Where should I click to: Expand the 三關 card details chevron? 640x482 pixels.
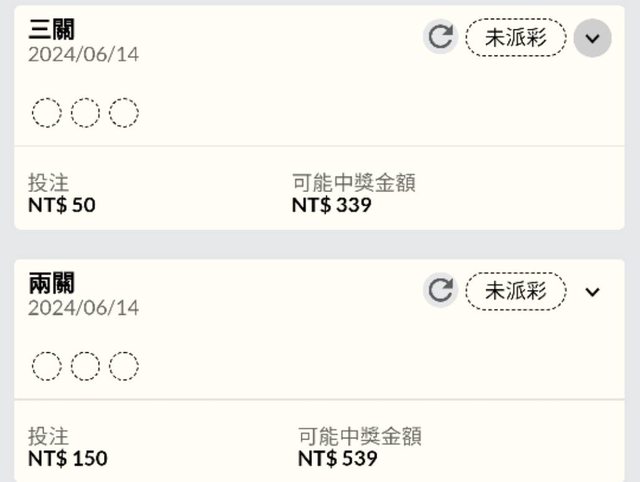click(x=592, y=38)
